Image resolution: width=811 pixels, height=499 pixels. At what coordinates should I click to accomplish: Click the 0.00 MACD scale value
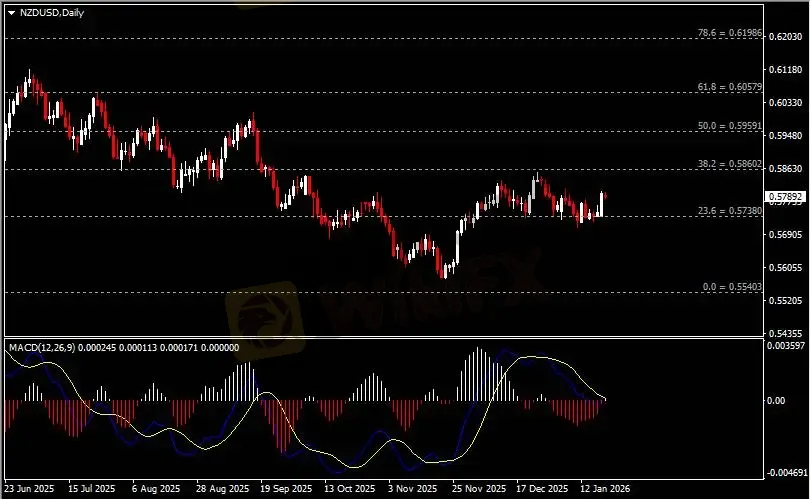click(776, 401)
